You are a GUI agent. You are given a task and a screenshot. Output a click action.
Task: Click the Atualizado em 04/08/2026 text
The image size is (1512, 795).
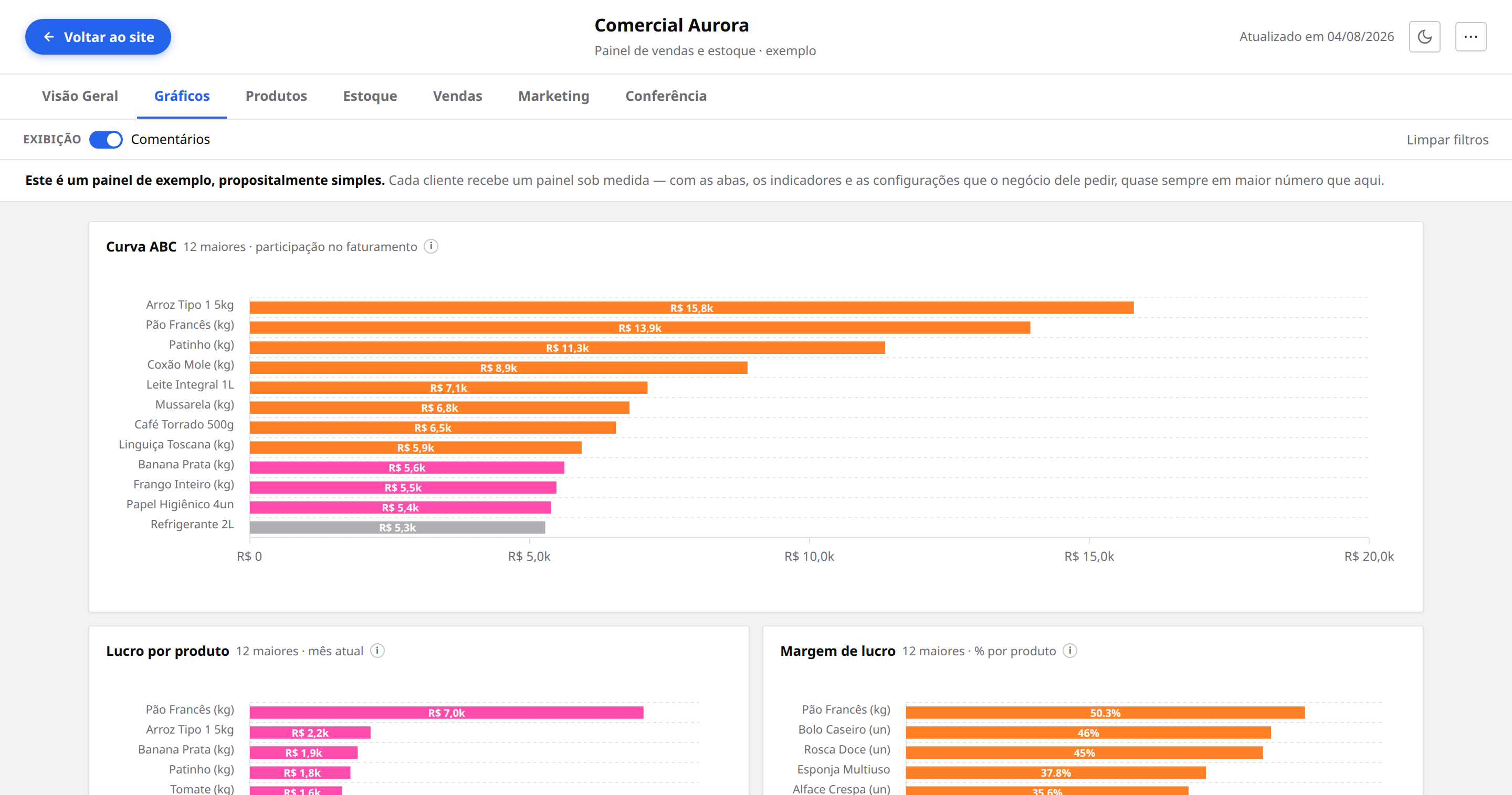point(1316,36)
